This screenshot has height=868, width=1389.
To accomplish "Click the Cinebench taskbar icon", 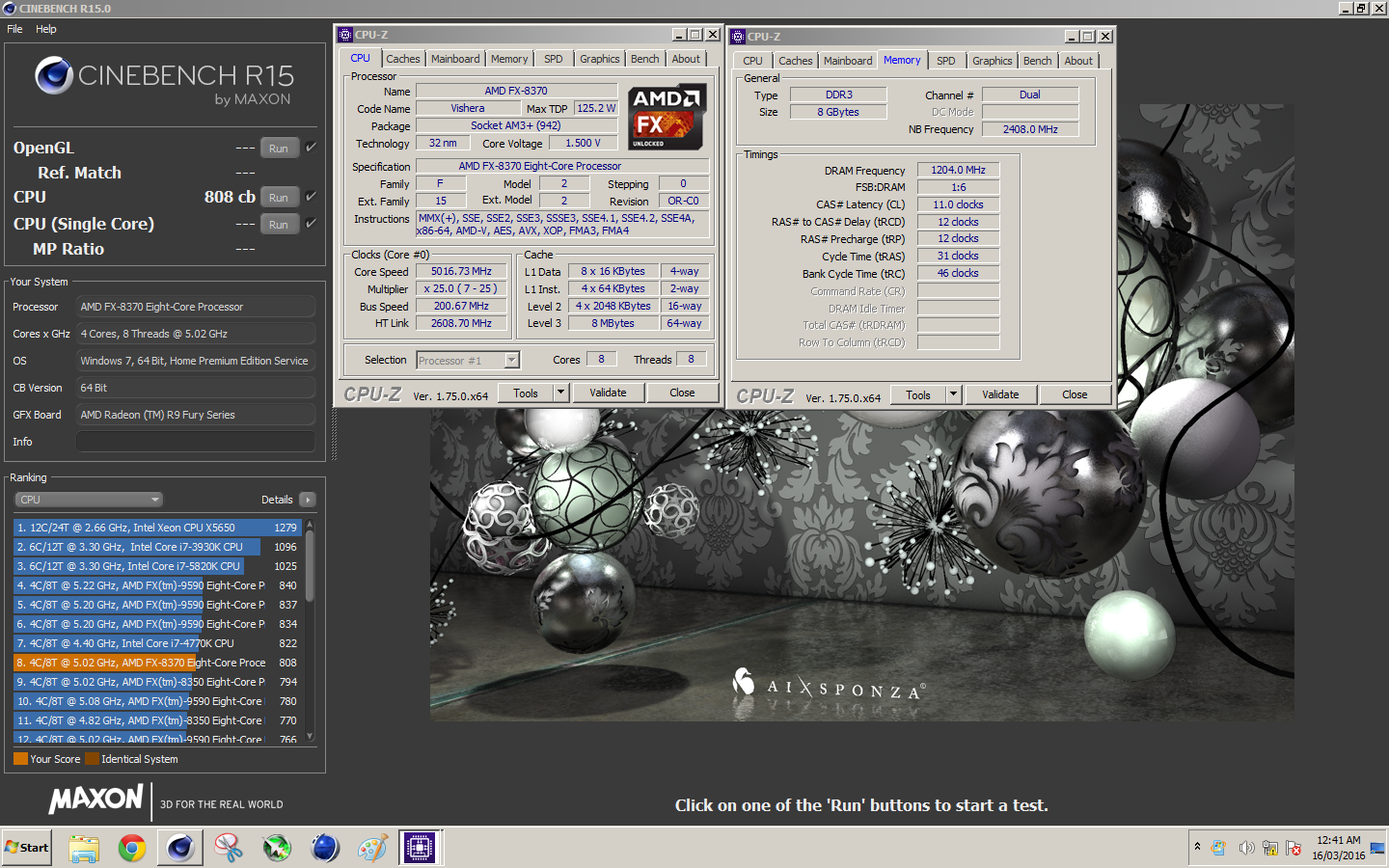I will tap(180, 848).
